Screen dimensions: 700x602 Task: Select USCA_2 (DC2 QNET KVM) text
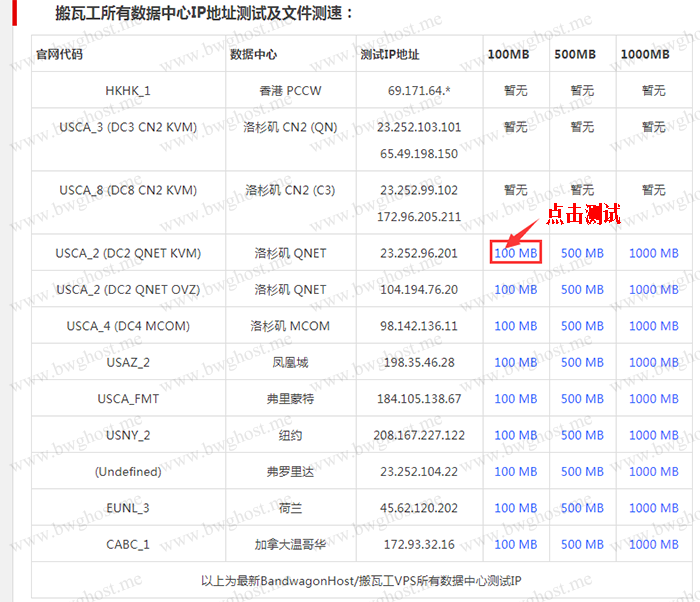coord(128,253)
